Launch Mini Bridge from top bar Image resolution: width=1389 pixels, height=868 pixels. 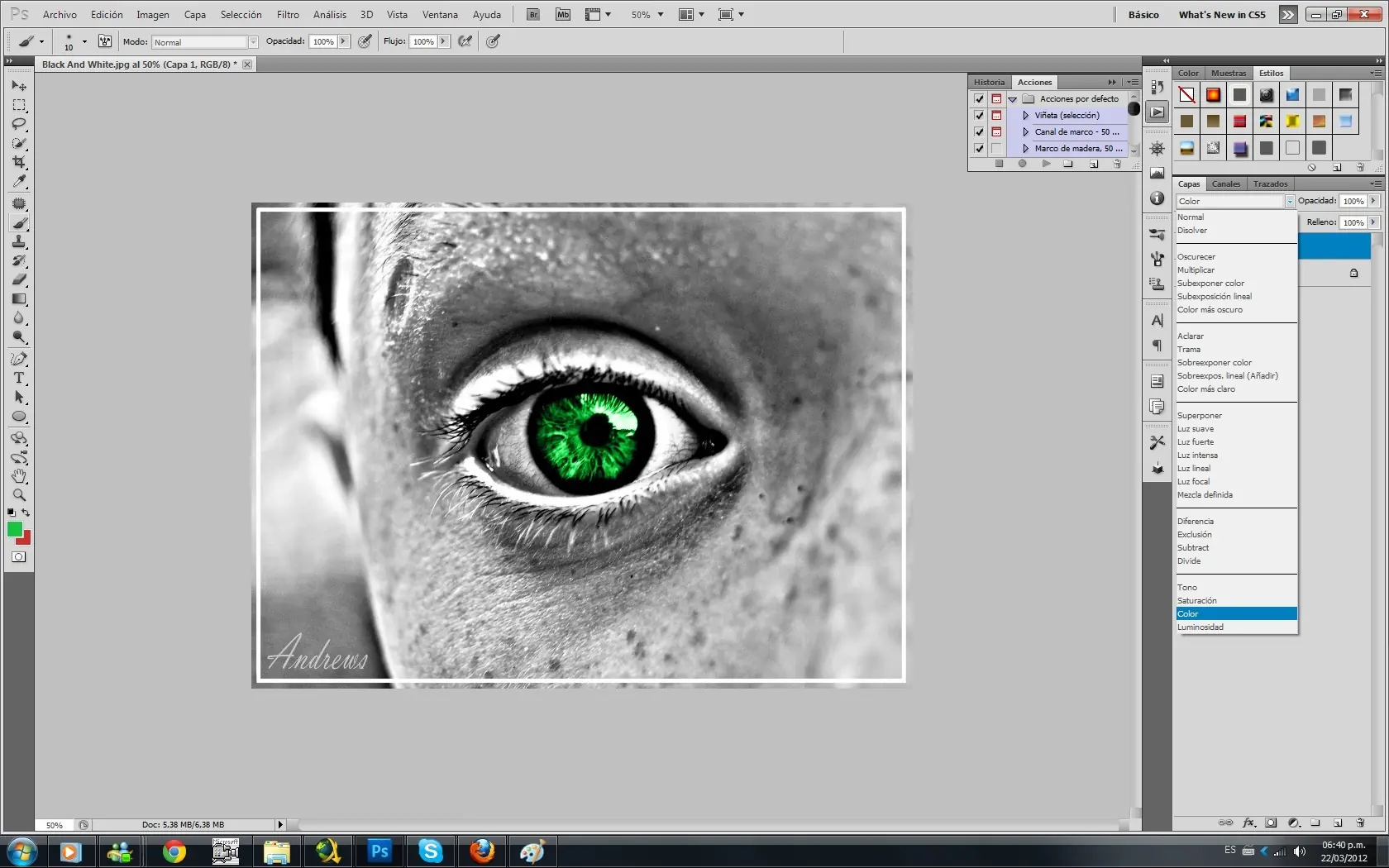pyautogui.click(x=563, y=15)
